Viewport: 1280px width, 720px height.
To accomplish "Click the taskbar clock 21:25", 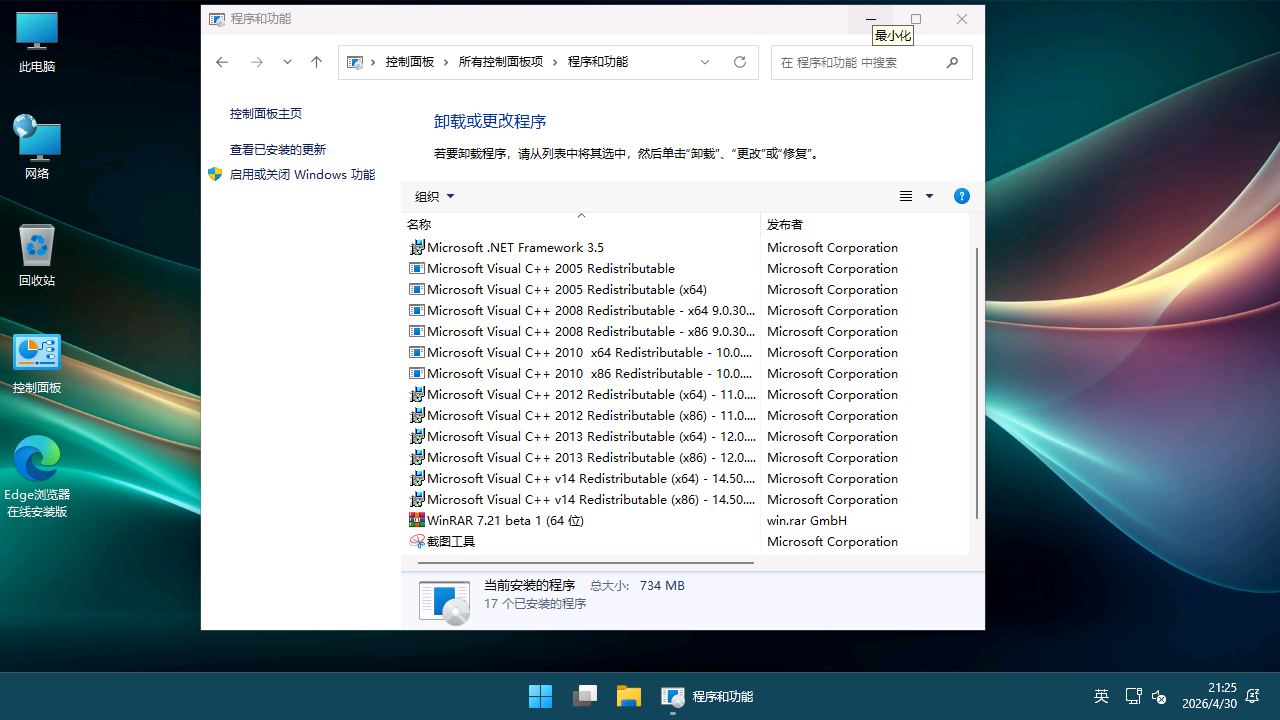I will tap(1209, 696).
